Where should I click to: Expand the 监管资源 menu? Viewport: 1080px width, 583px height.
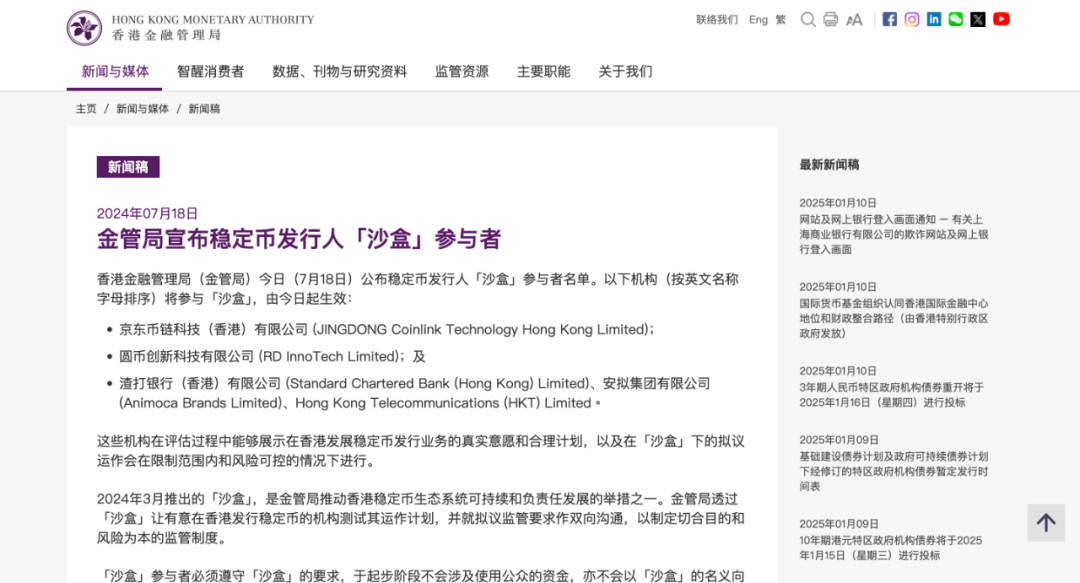click(461, 71)
